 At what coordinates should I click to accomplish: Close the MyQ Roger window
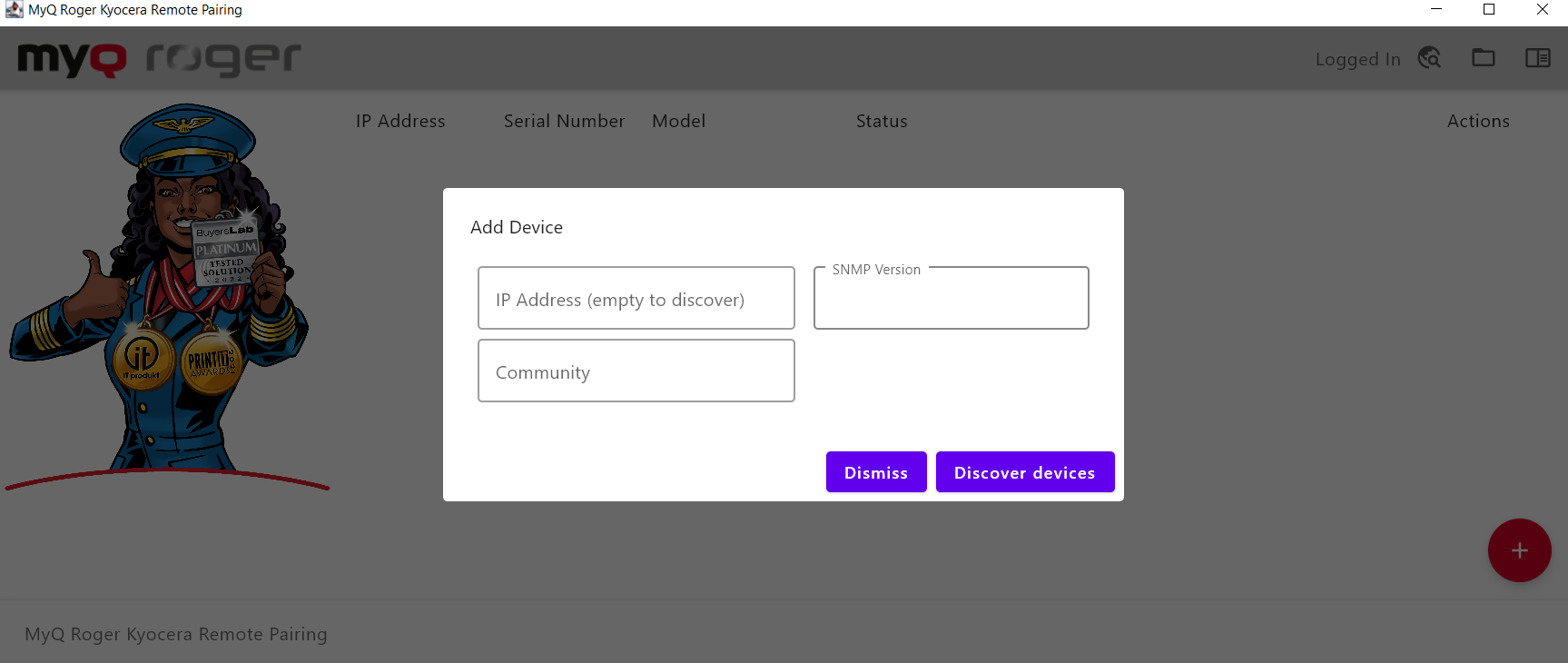pyautogui.click(x=1542, y=9)
